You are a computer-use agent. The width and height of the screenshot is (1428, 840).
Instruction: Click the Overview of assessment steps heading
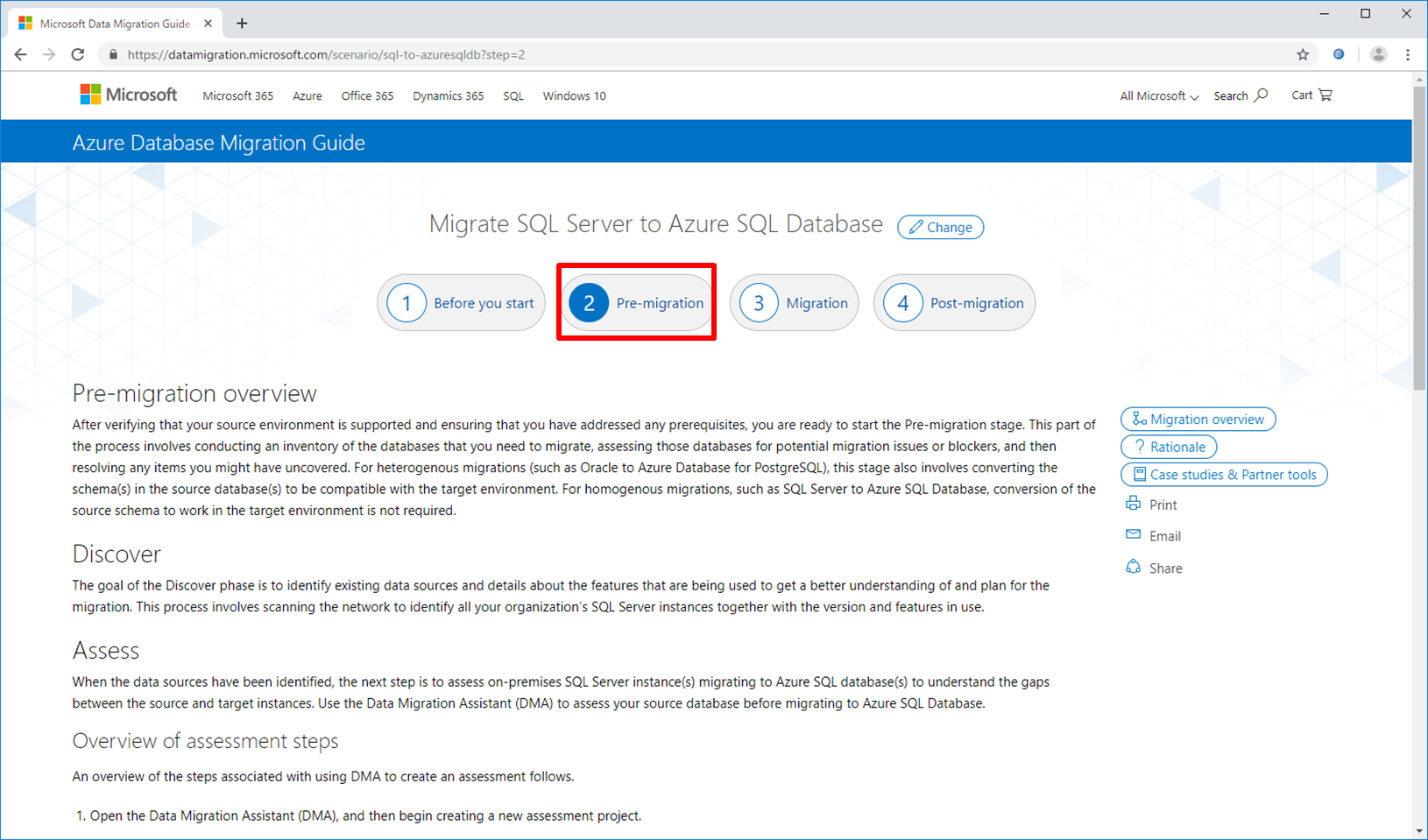pos(205,741)
